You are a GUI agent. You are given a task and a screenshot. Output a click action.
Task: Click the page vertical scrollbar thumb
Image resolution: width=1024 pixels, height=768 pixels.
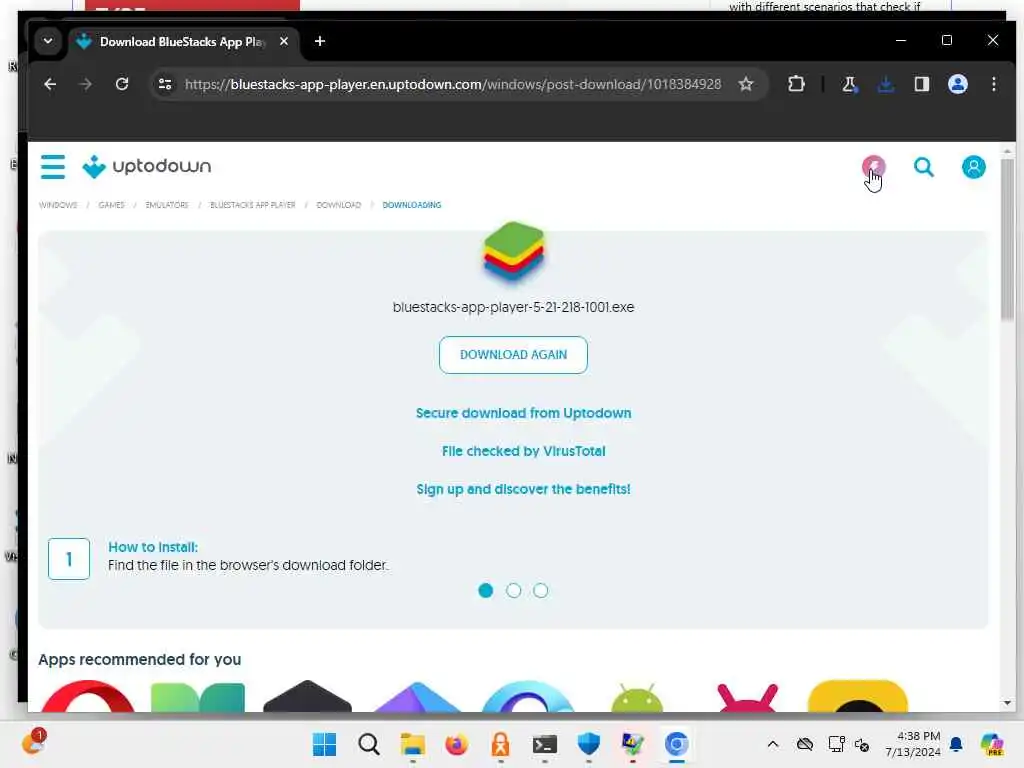1007,238
